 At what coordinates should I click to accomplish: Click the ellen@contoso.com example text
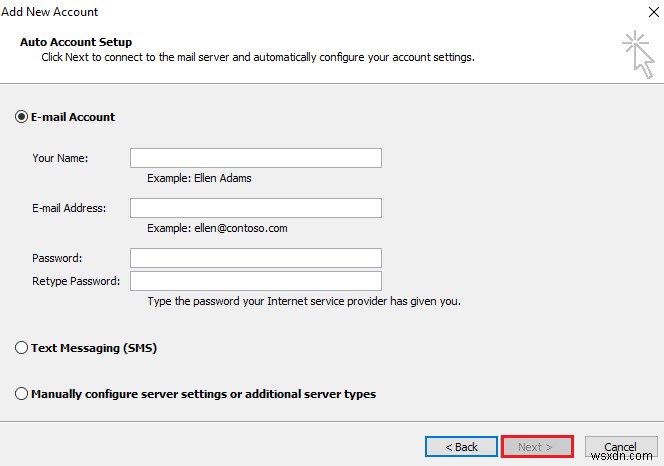click(217, 228)
